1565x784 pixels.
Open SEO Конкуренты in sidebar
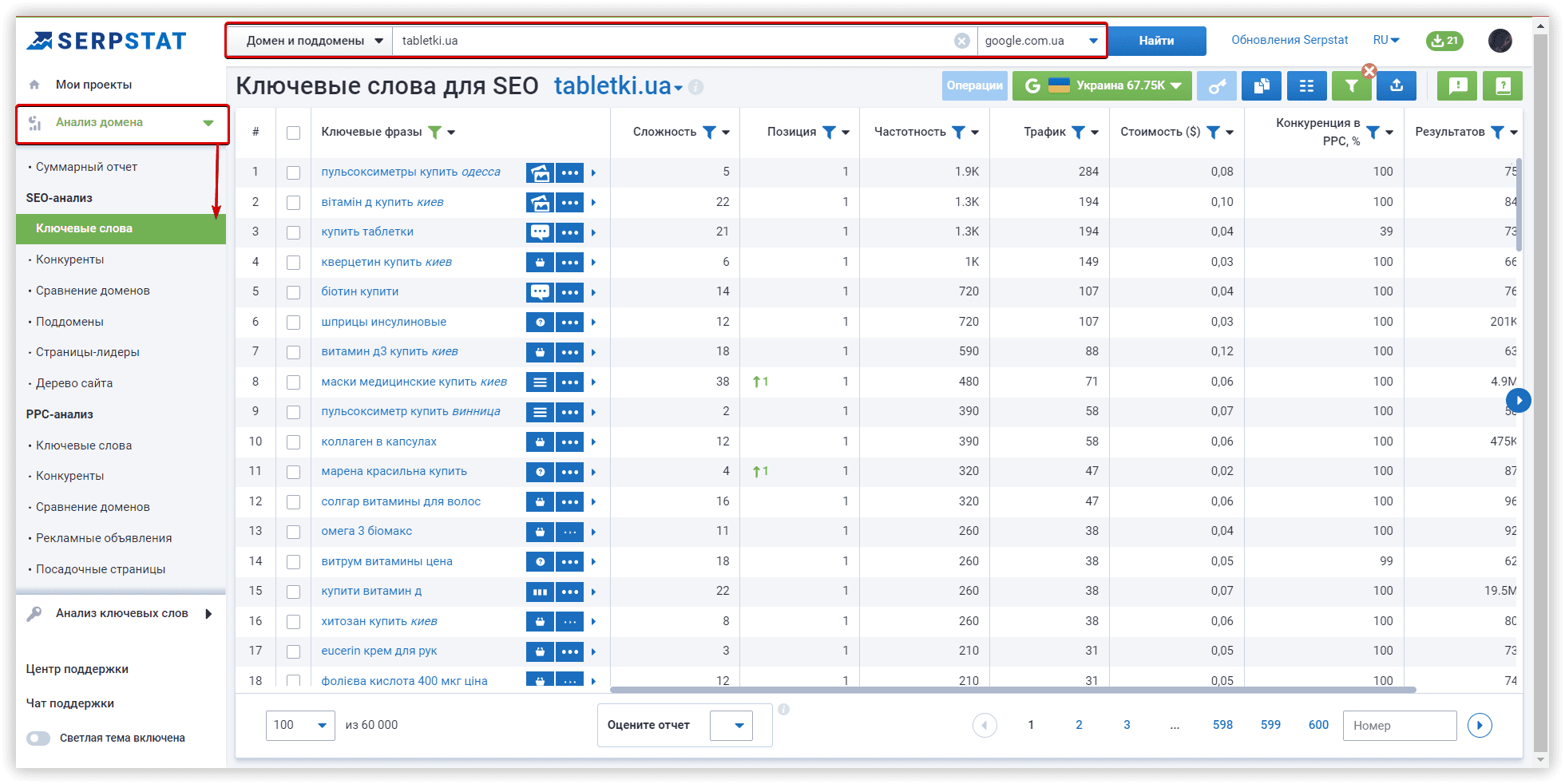tap(70, 260)
